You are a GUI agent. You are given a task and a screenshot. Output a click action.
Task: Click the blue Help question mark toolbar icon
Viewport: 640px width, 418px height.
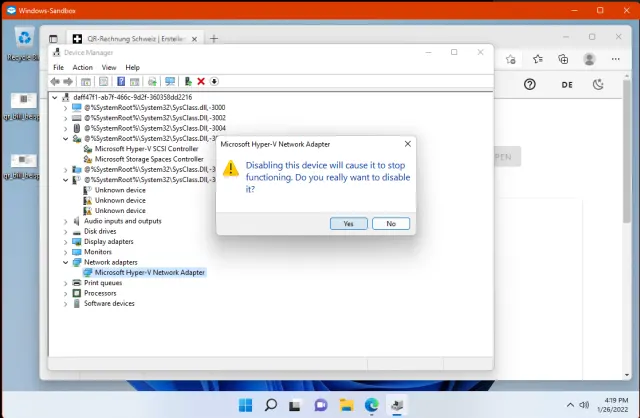point(121,81)
